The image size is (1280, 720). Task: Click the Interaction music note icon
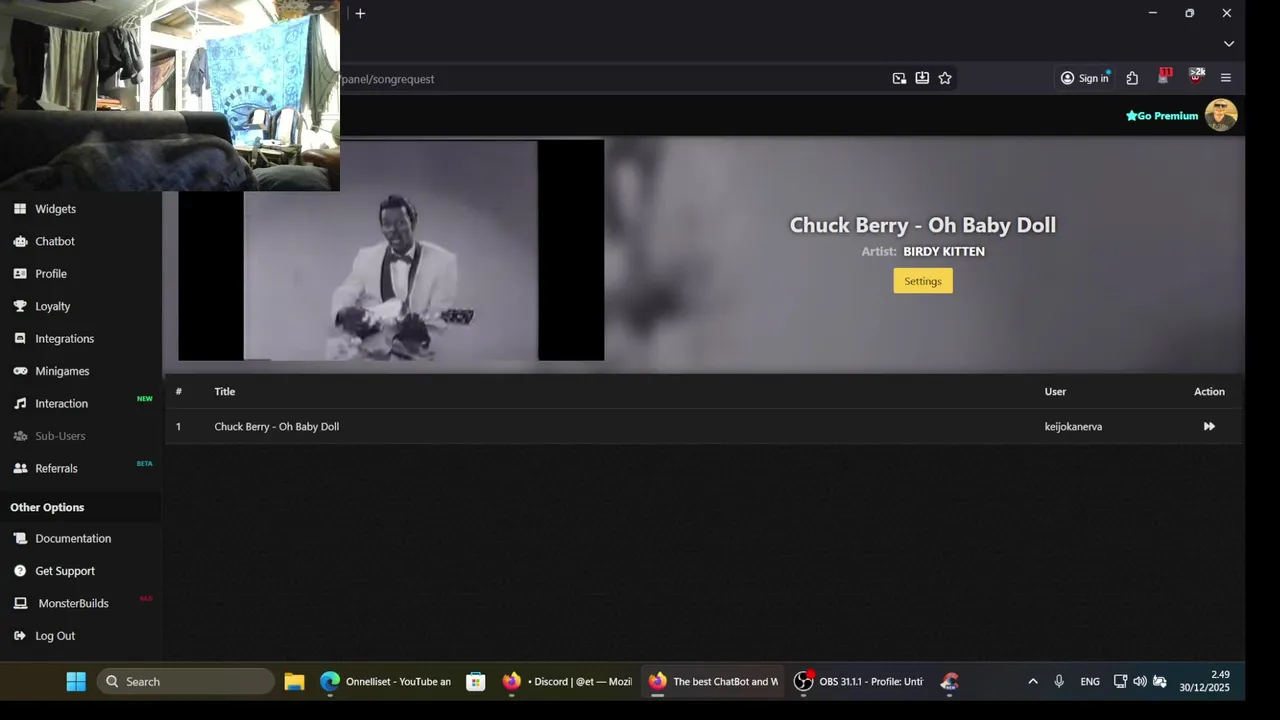click(20, 403)
